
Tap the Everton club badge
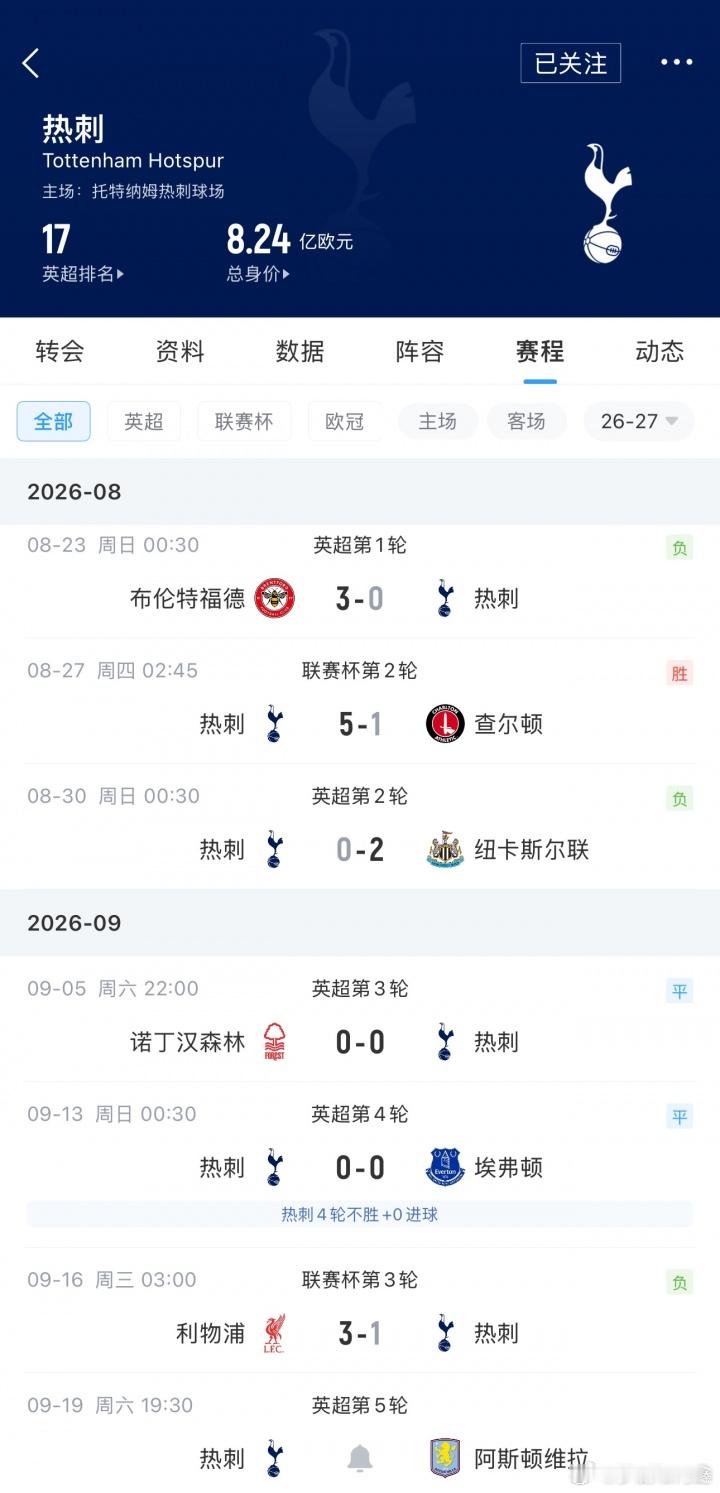(445, 1167)
